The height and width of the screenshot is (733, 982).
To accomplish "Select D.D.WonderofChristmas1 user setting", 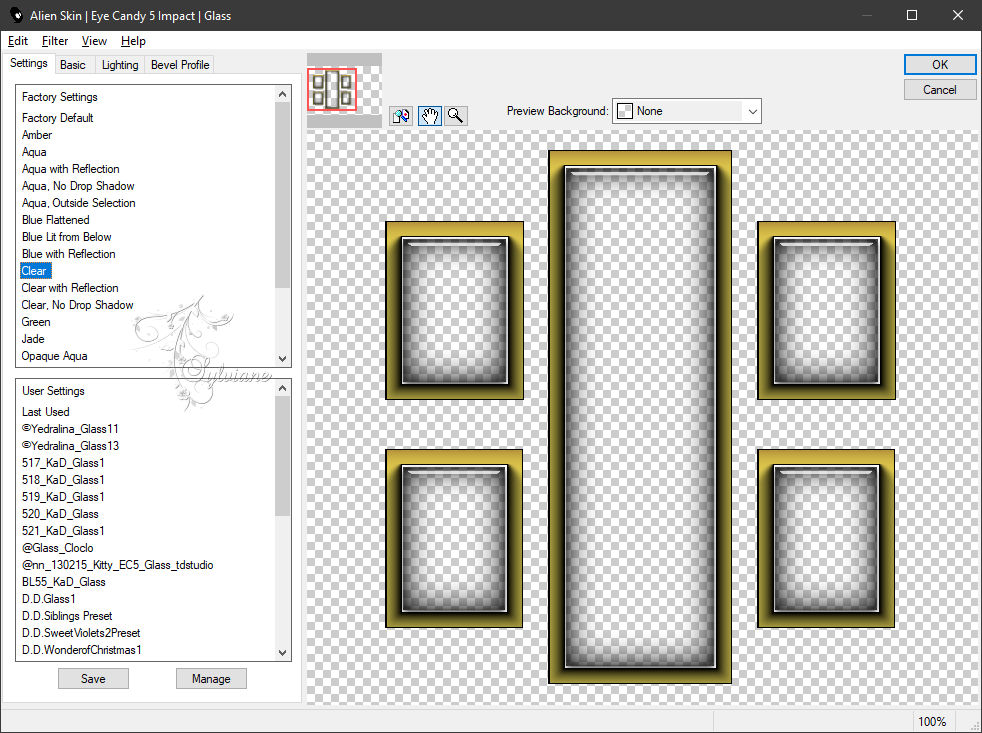I will [81, 650].
